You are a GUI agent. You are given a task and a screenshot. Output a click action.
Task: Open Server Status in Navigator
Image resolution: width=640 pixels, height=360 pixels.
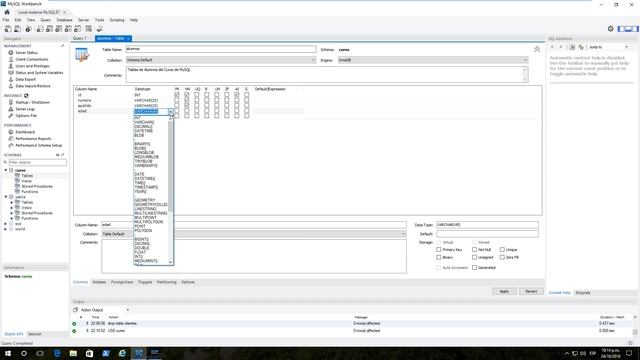click(27, 53)
